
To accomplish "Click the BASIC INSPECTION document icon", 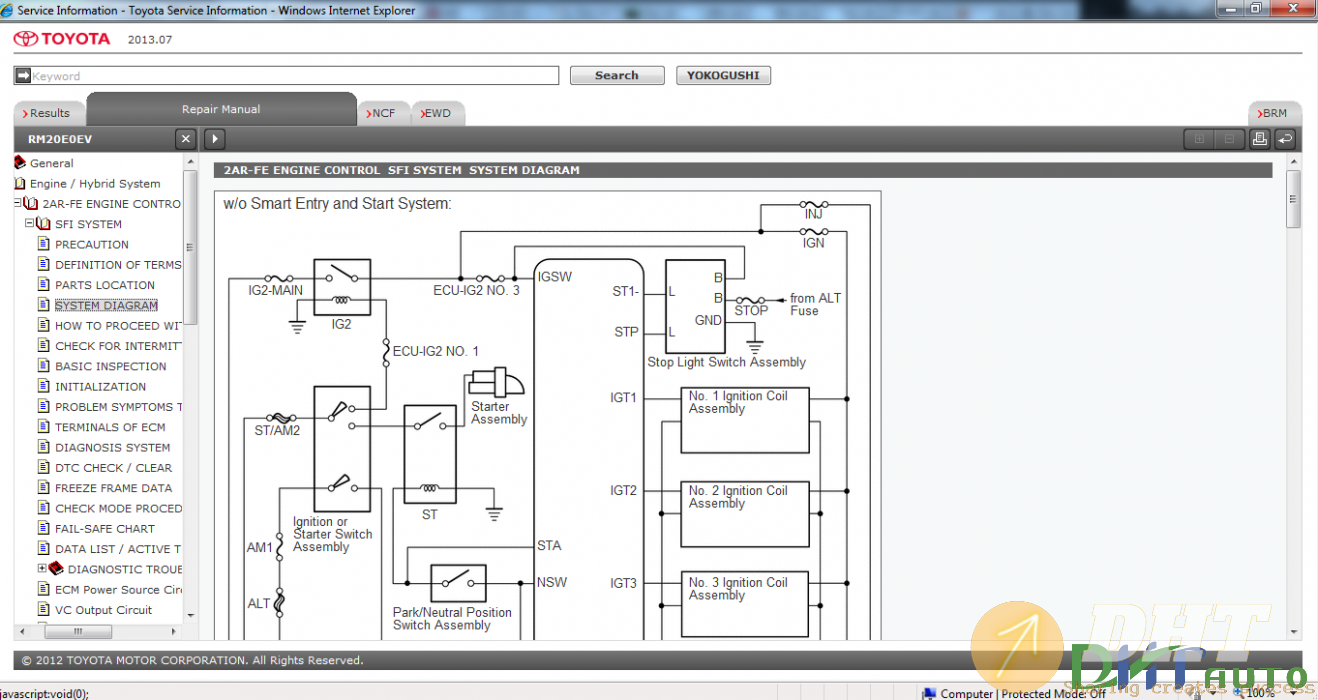I will 43,366.
